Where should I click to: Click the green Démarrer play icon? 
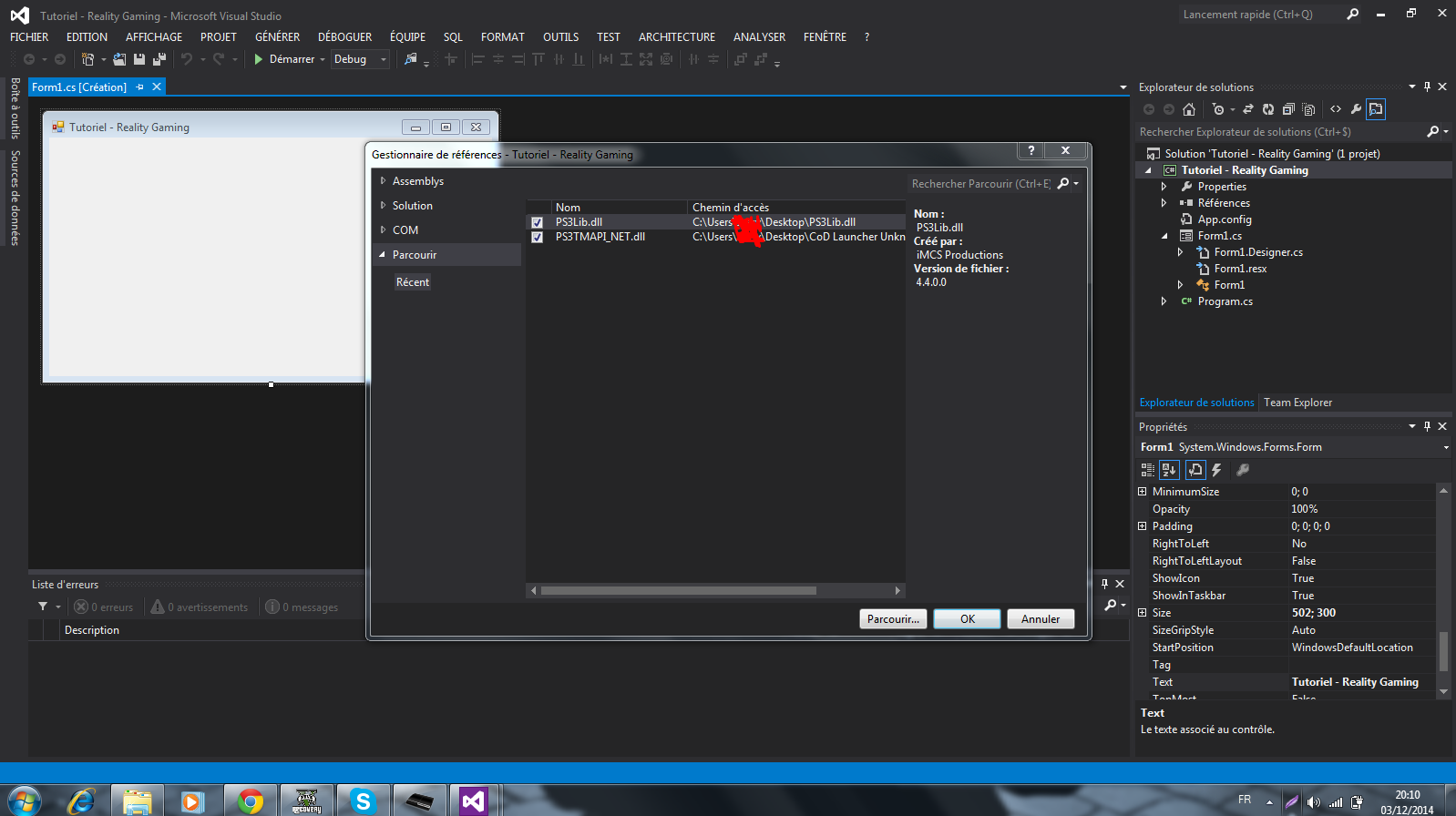tap(259, 59)
